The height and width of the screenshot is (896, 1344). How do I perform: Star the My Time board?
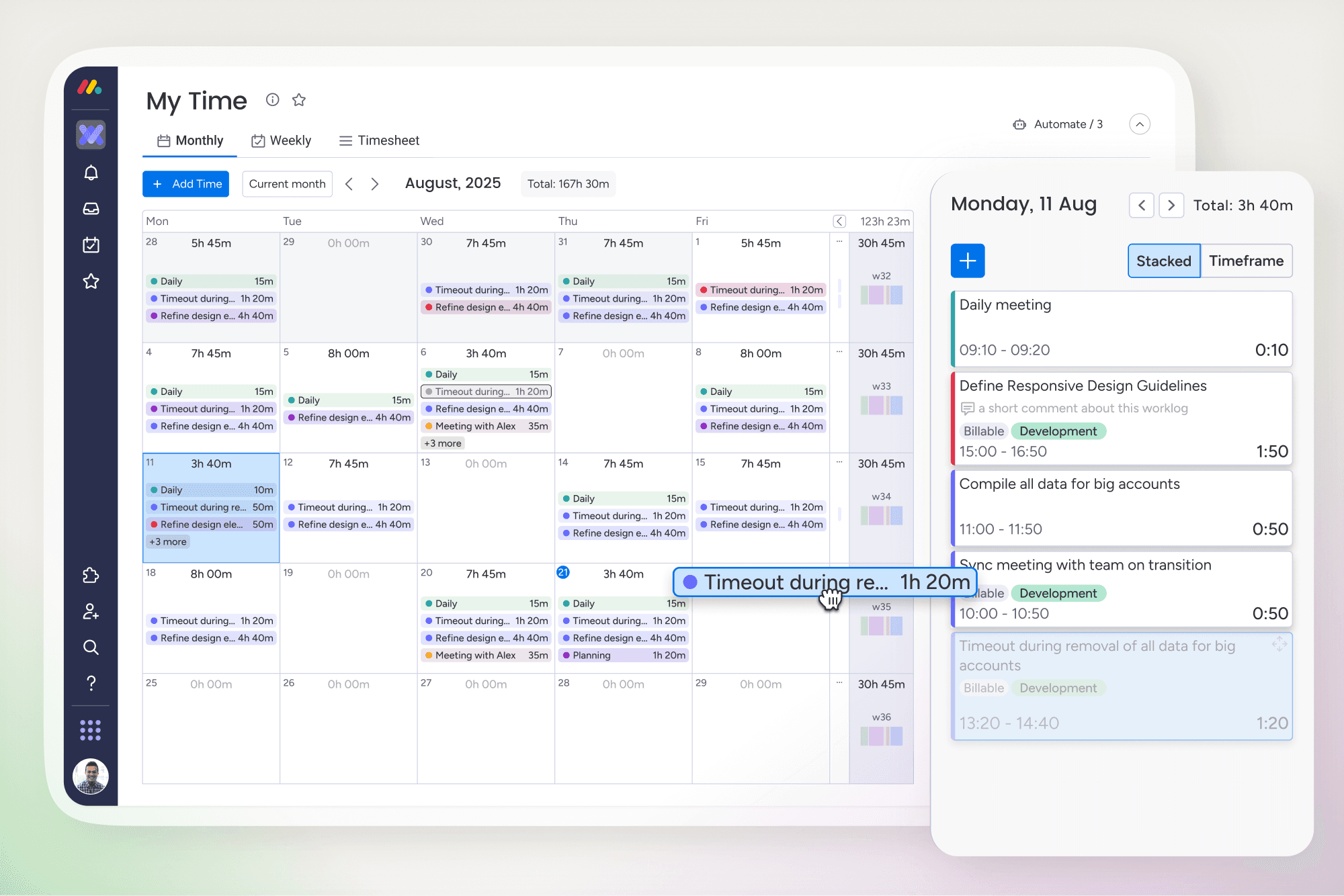click(299, 100)
